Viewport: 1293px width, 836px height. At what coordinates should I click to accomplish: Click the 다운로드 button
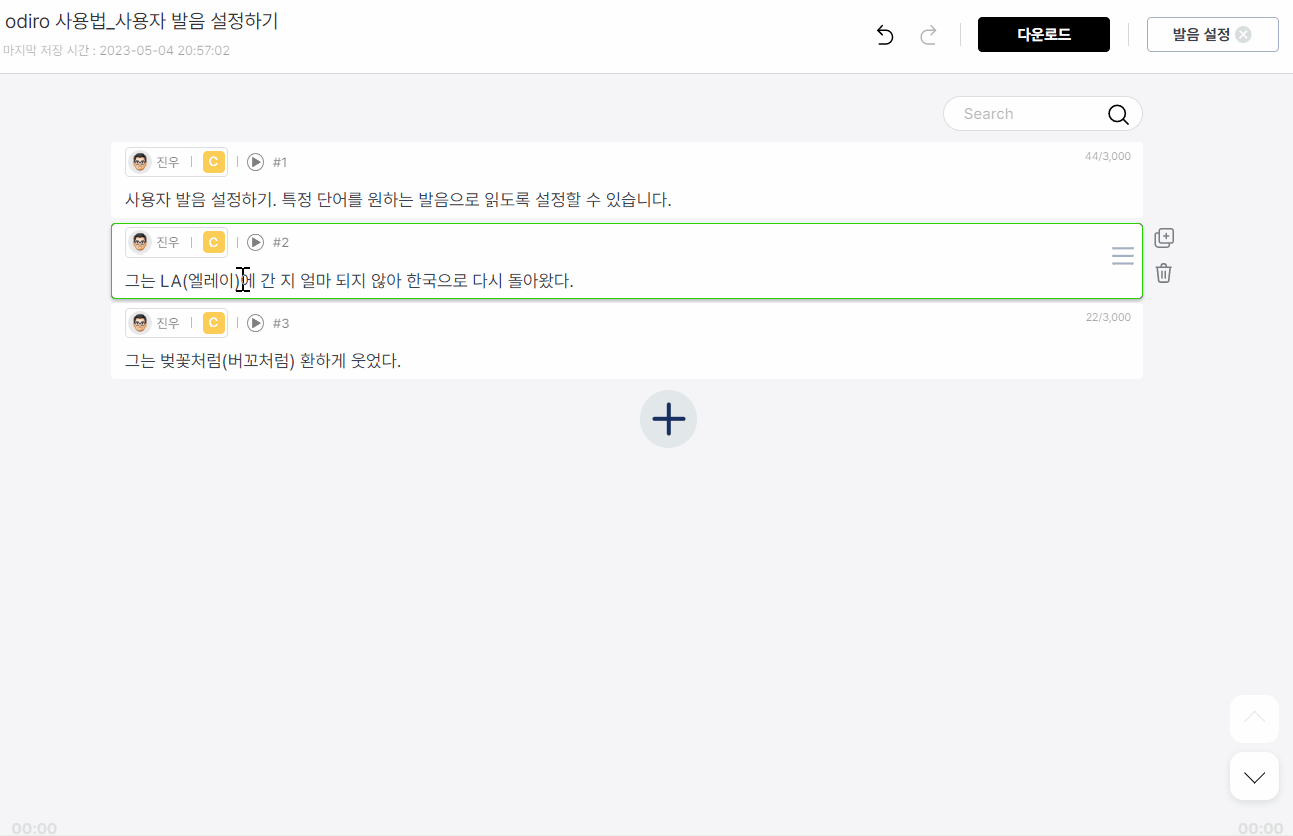pos(1044,34)
